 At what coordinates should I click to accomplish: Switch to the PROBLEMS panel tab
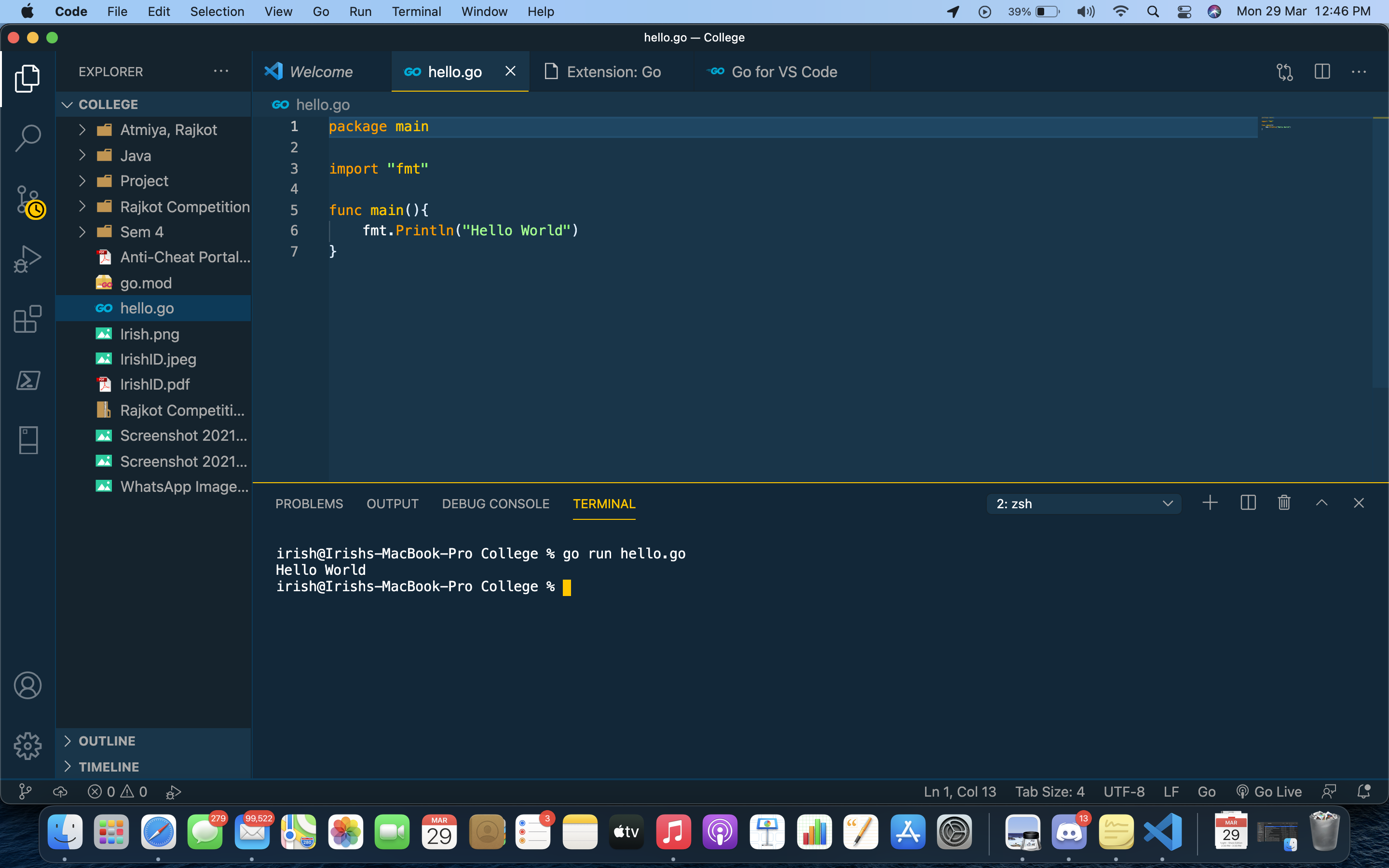pyautogui.click(x=309, y=503)
